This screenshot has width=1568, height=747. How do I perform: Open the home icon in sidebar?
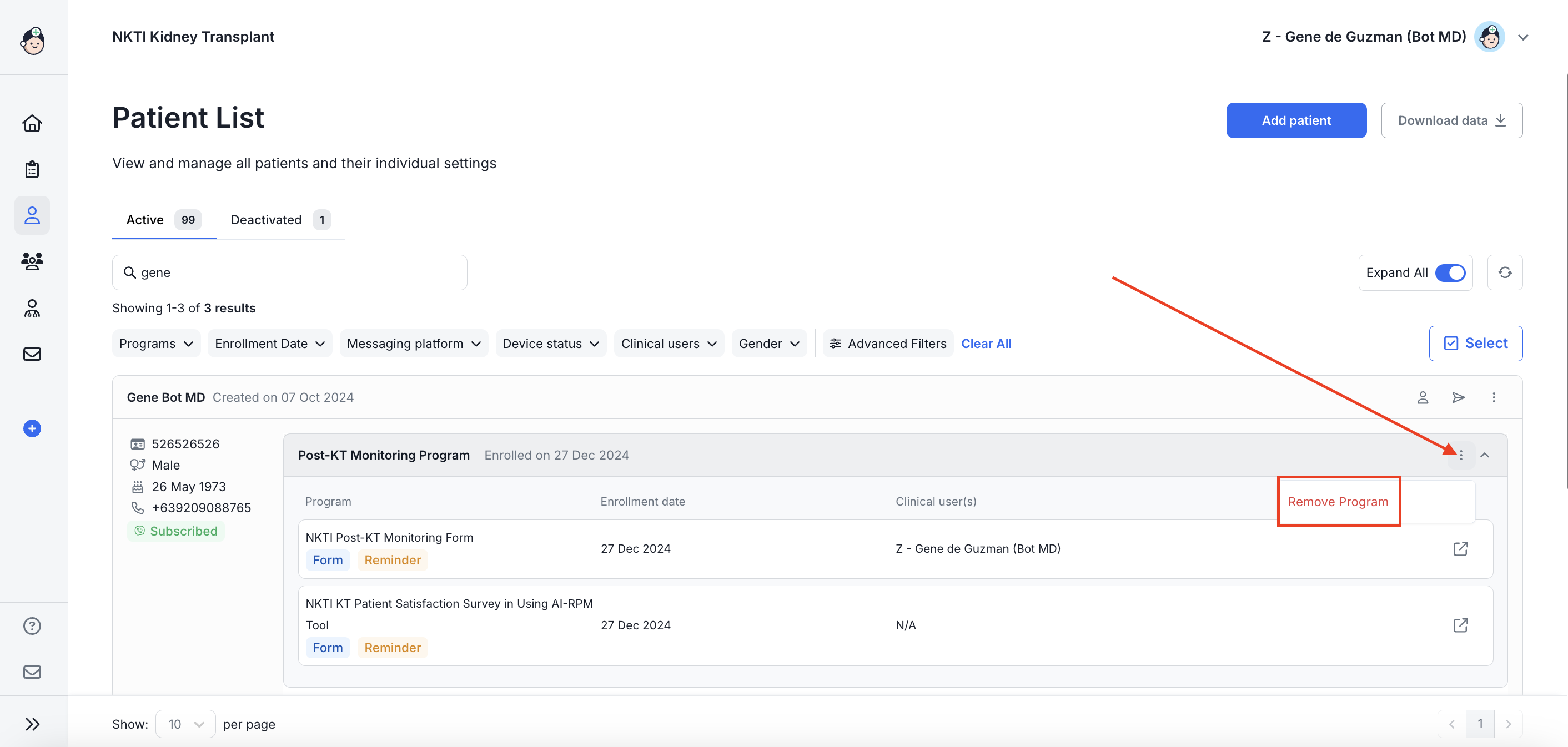32,124
